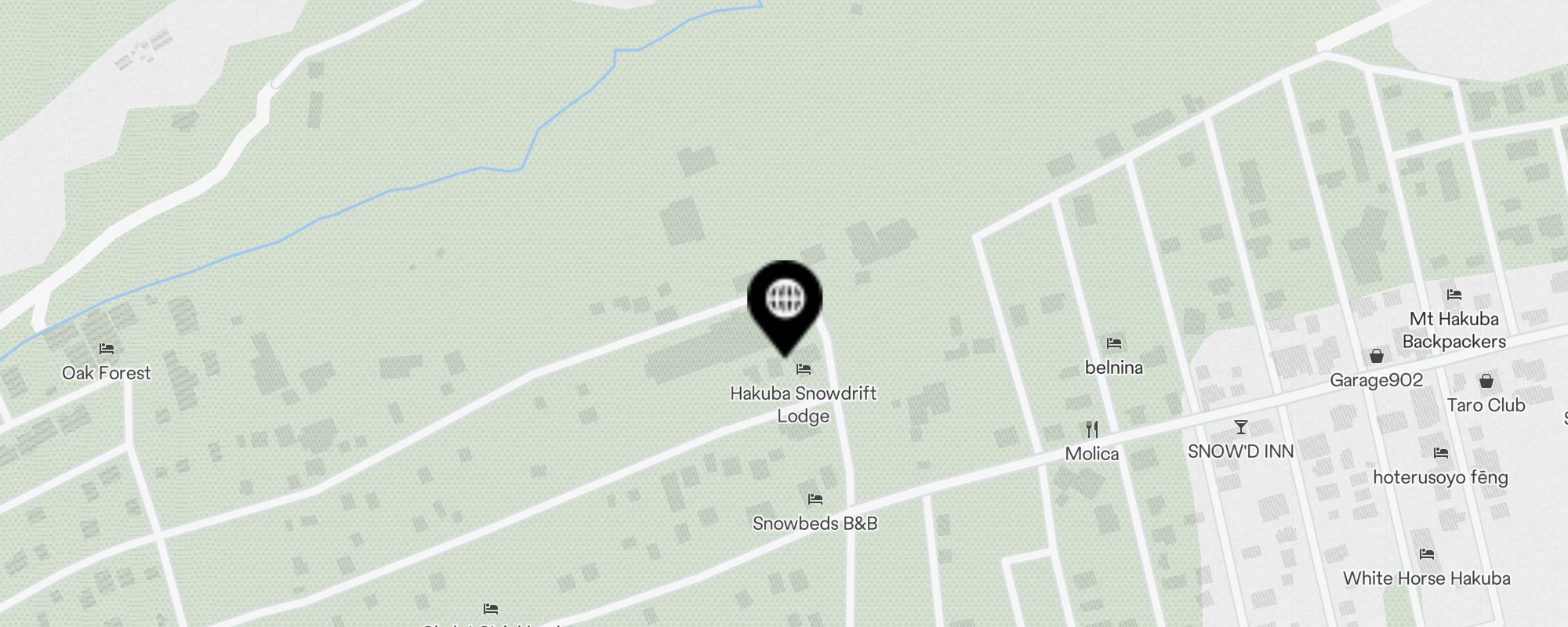
Task: Click the black globe location pin
Action: click(785, 308)
